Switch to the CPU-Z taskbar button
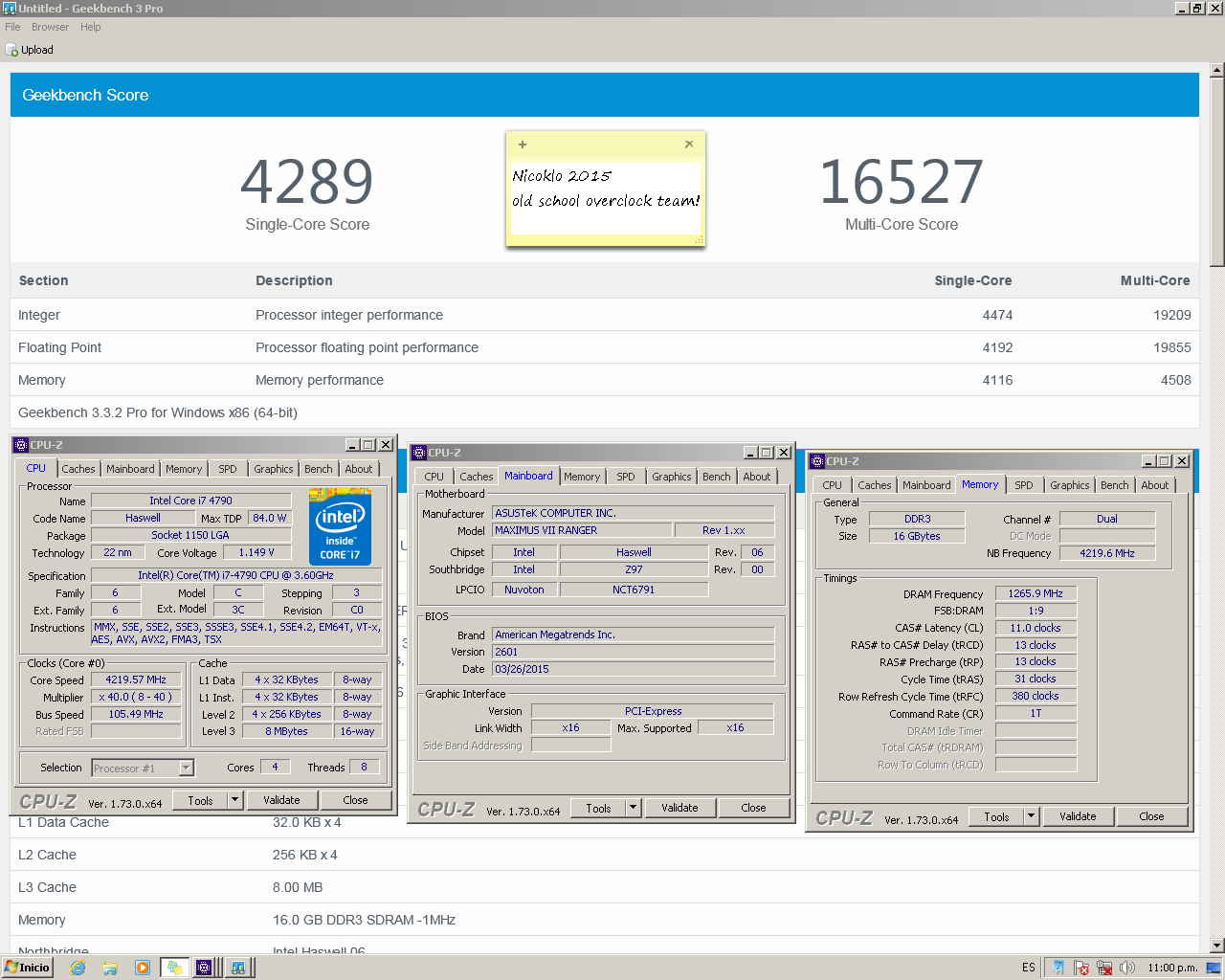This screenshot has width=1225, height=980. 205,968
